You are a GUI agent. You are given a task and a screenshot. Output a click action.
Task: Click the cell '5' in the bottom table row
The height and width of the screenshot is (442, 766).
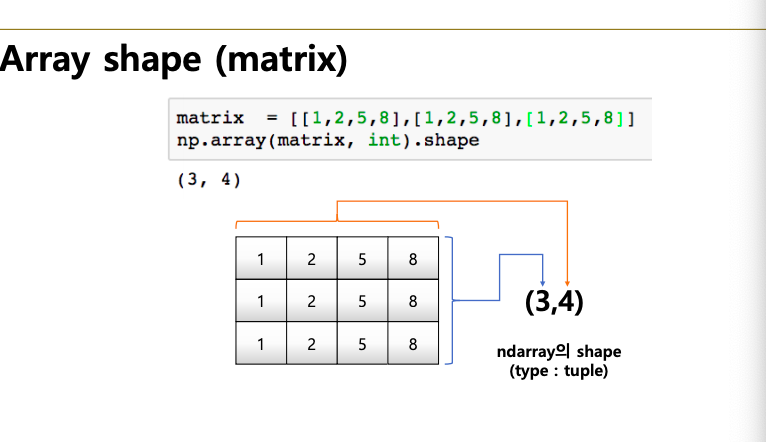362,343
